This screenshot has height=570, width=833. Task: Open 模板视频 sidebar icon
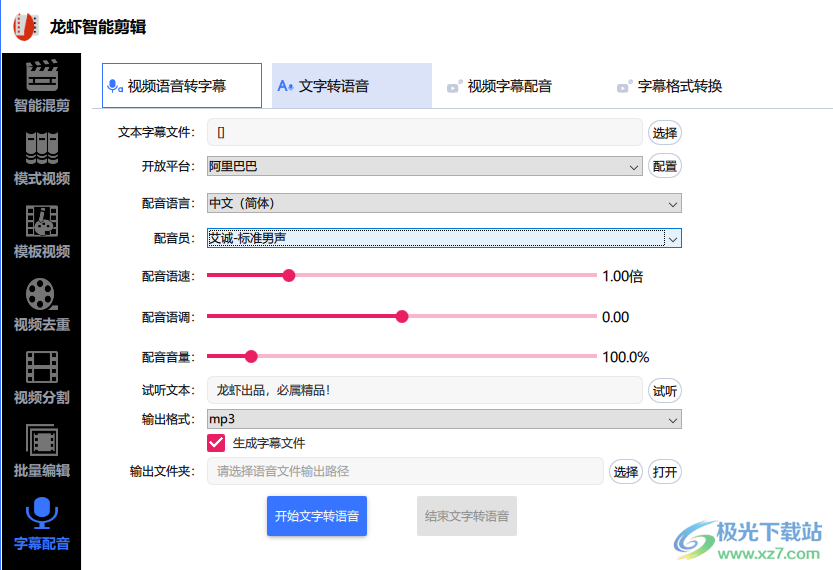41,221
